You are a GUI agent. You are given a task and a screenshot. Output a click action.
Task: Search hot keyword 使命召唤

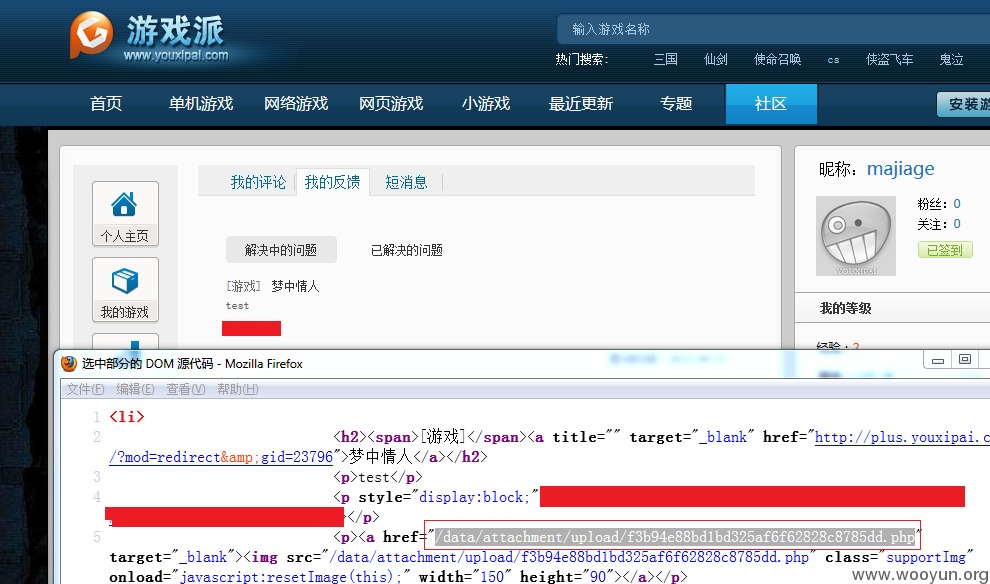coord(777,59)
